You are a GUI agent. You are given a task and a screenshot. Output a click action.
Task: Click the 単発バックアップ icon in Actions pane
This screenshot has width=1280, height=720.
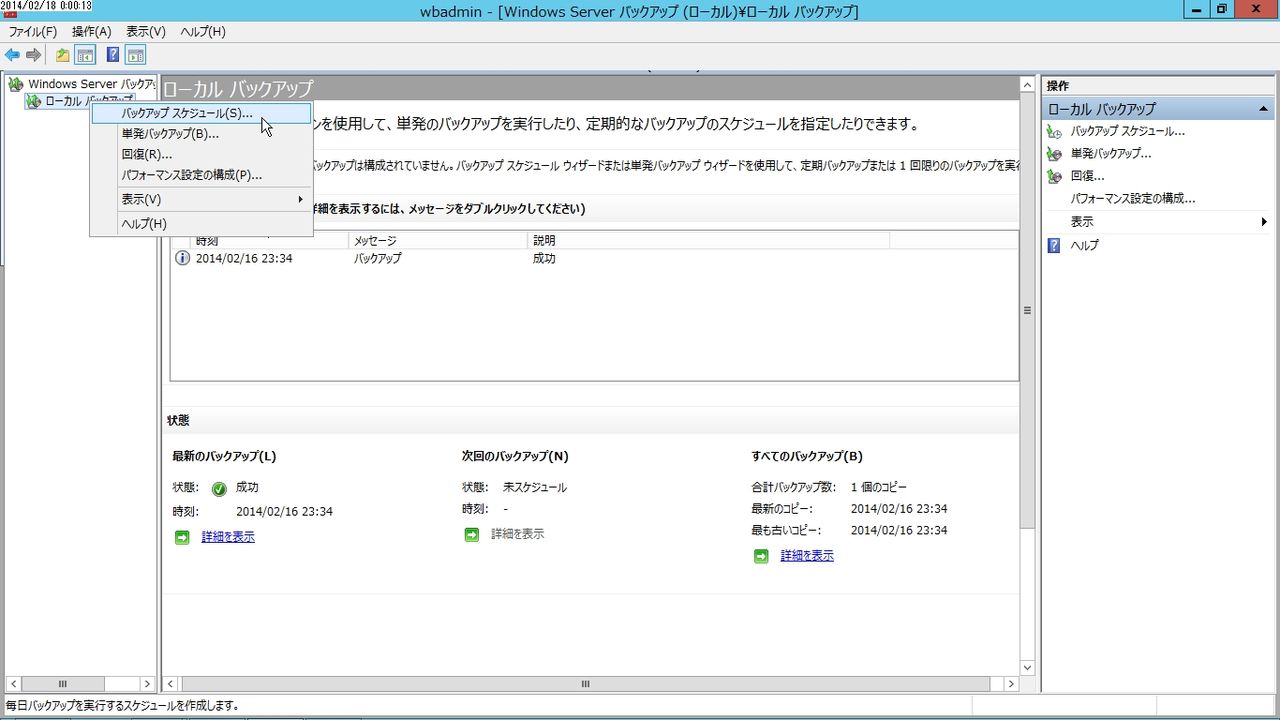[x=1053, y=154]
